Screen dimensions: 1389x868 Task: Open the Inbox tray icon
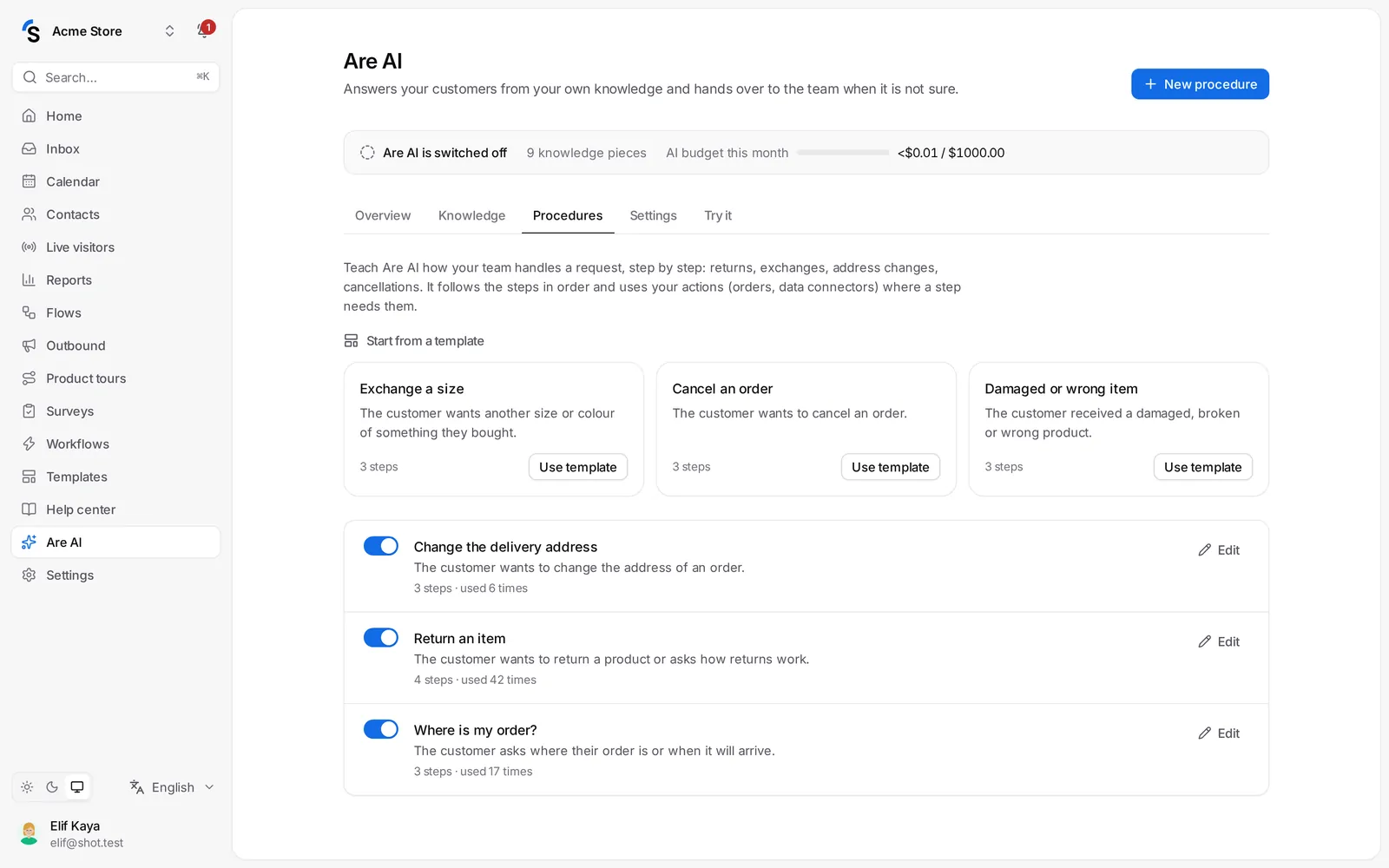[x=29, y=148]
